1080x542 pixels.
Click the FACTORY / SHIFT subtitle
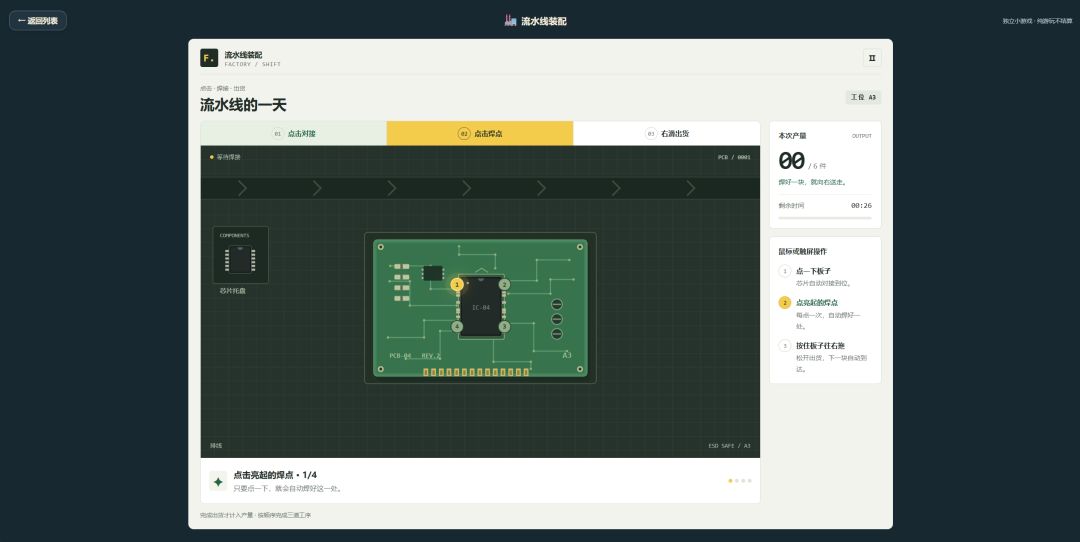click(x=253, y=64)
